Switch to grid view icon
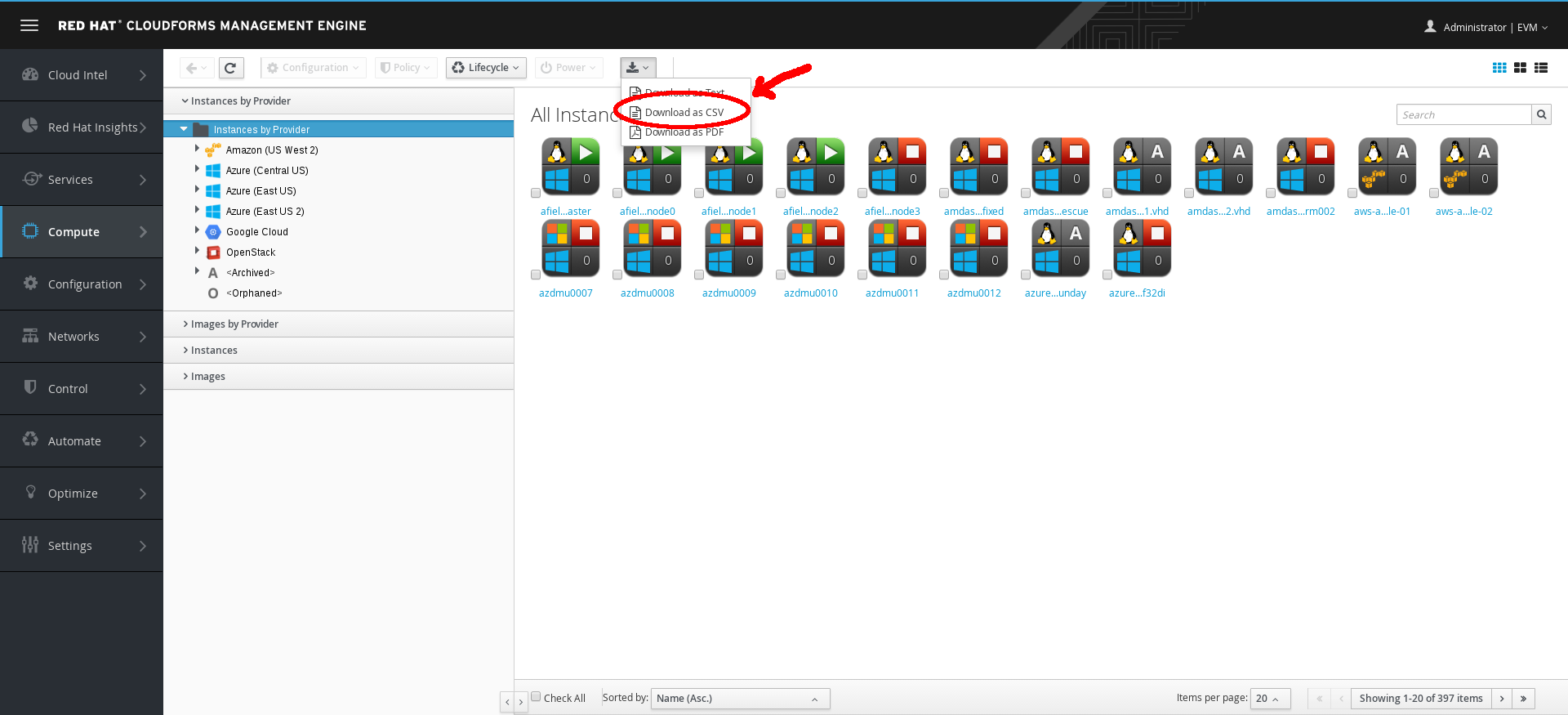The height and width of the screenshot is (715, 1568). [x=1499, y=68]
